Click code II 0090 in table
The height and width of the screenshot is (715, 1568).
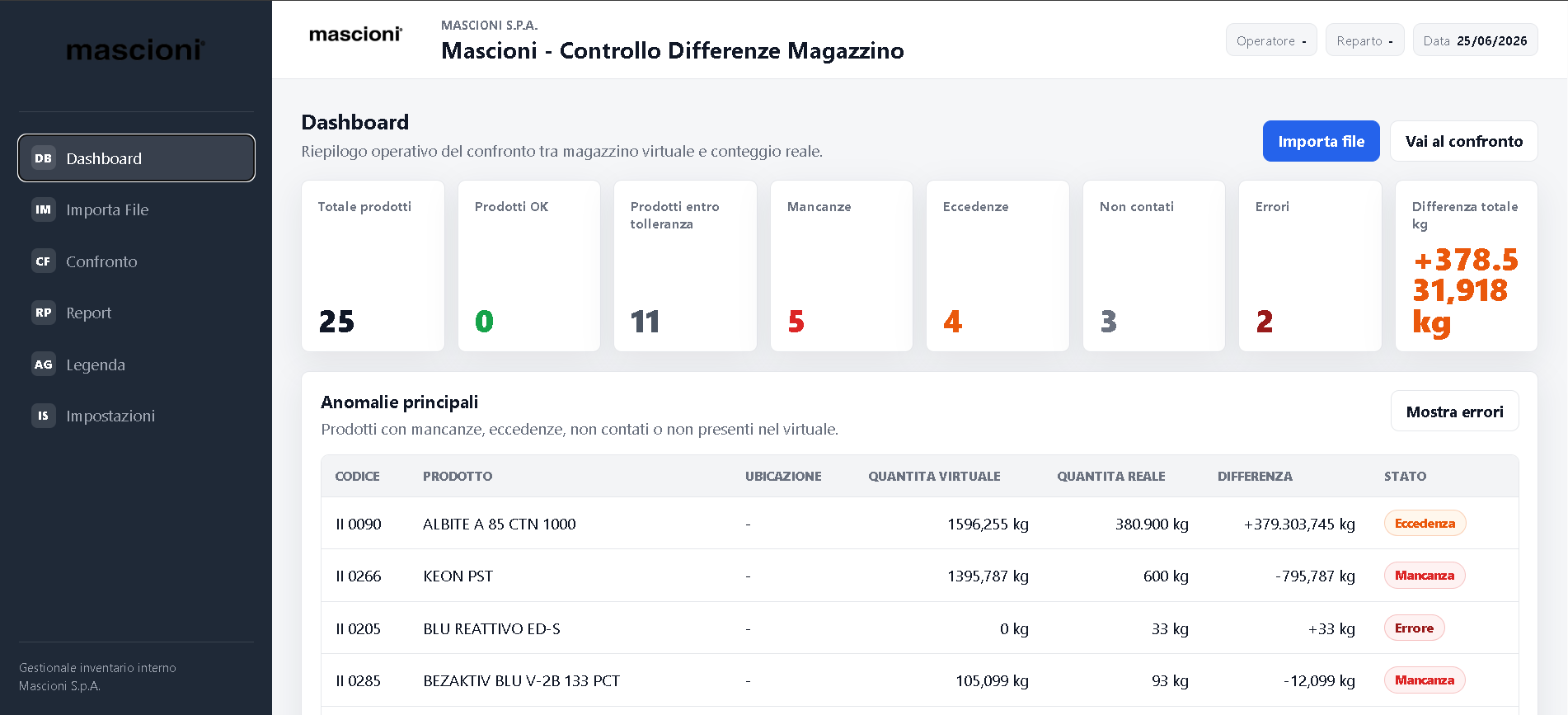359,524
